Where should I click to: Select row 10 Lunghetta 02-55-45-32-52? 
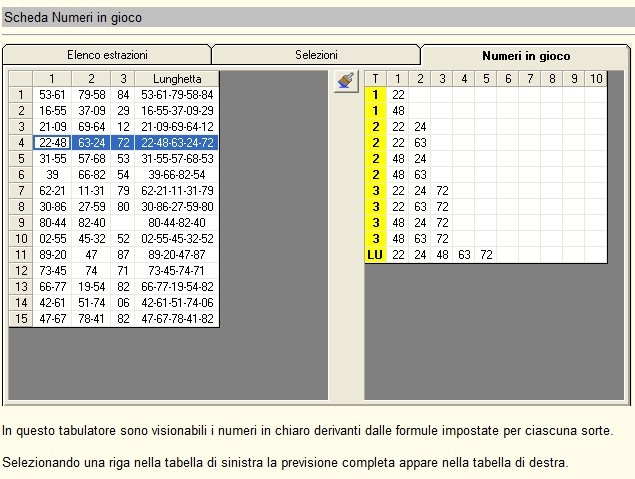coord(177,239)
